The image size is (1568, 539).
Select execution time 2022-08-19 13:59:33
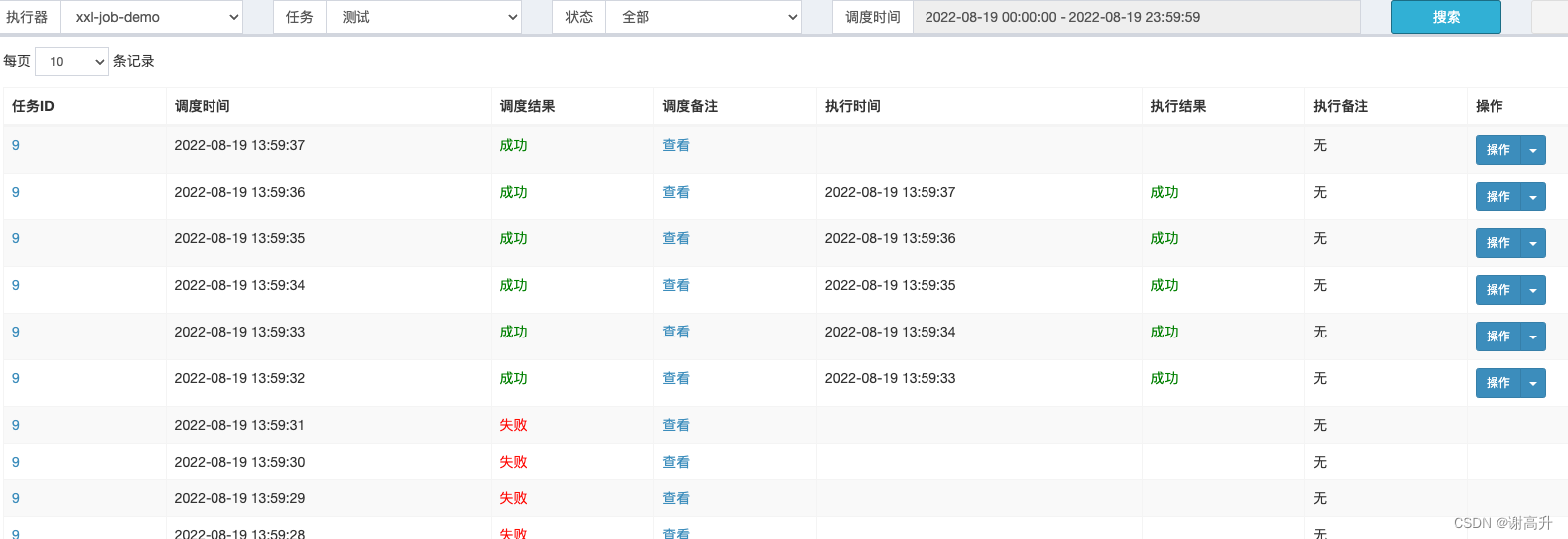890,378
